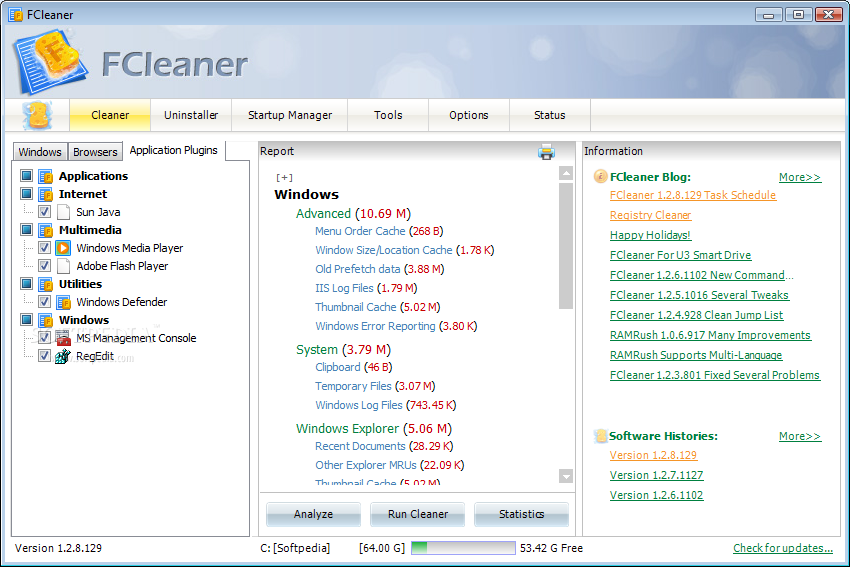The height and width of the screenshot is (567, 850).
Task: Click the RegEdit cube icon
Action: (63, 356)
